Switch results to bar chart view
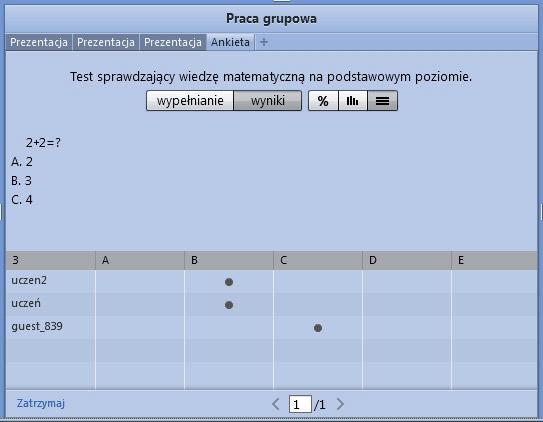 pyautogui.click(x=353, y=101)
